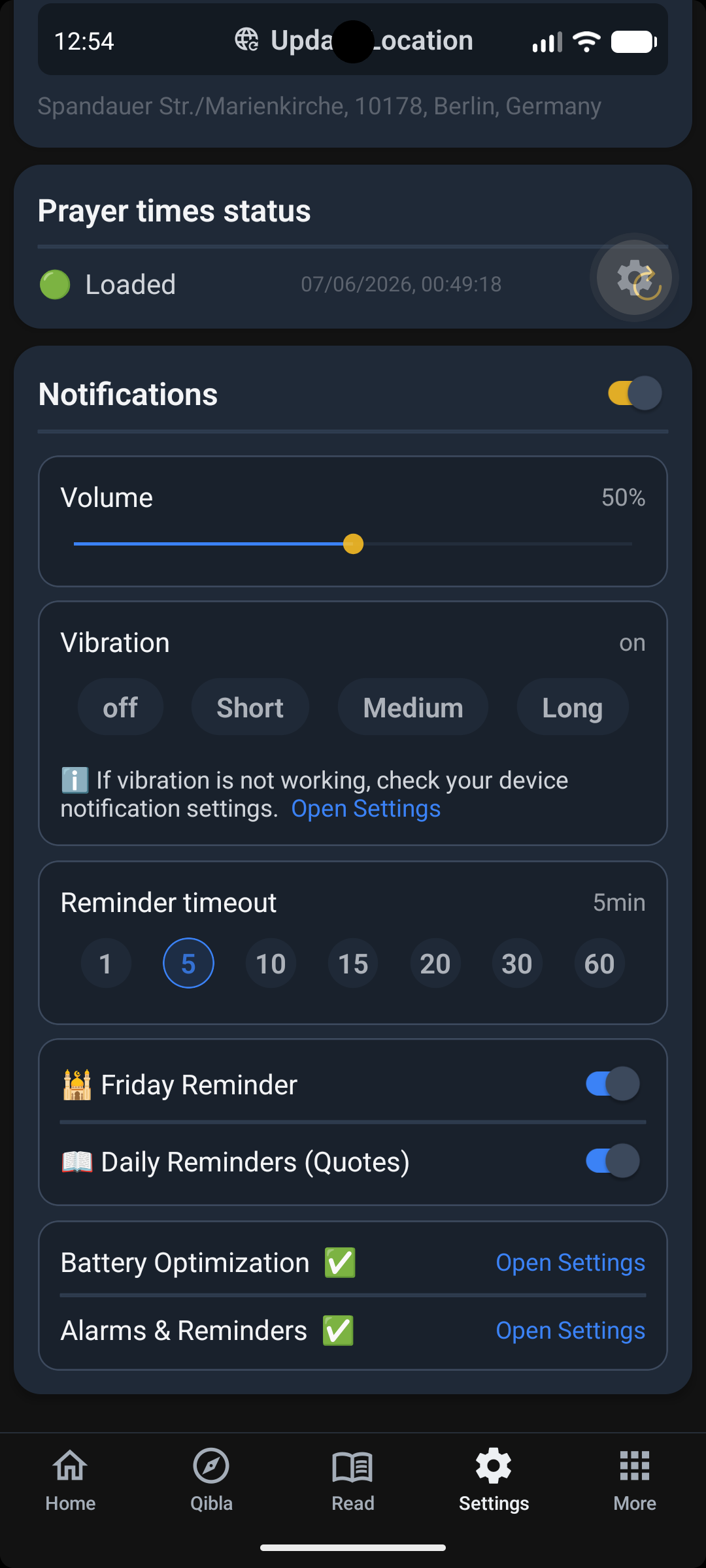Open the Home tab
This screenshot has height=1568, width=706.
tap(71, 1480)
